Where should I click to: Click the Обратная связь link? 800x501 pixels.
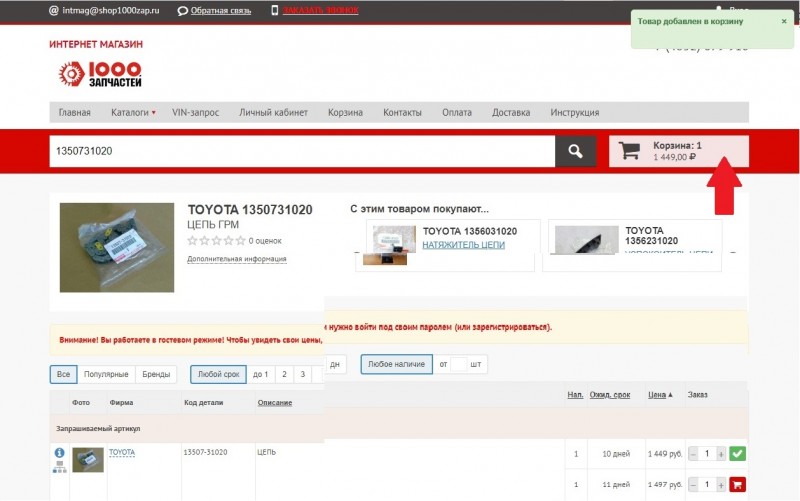point(221,10)
